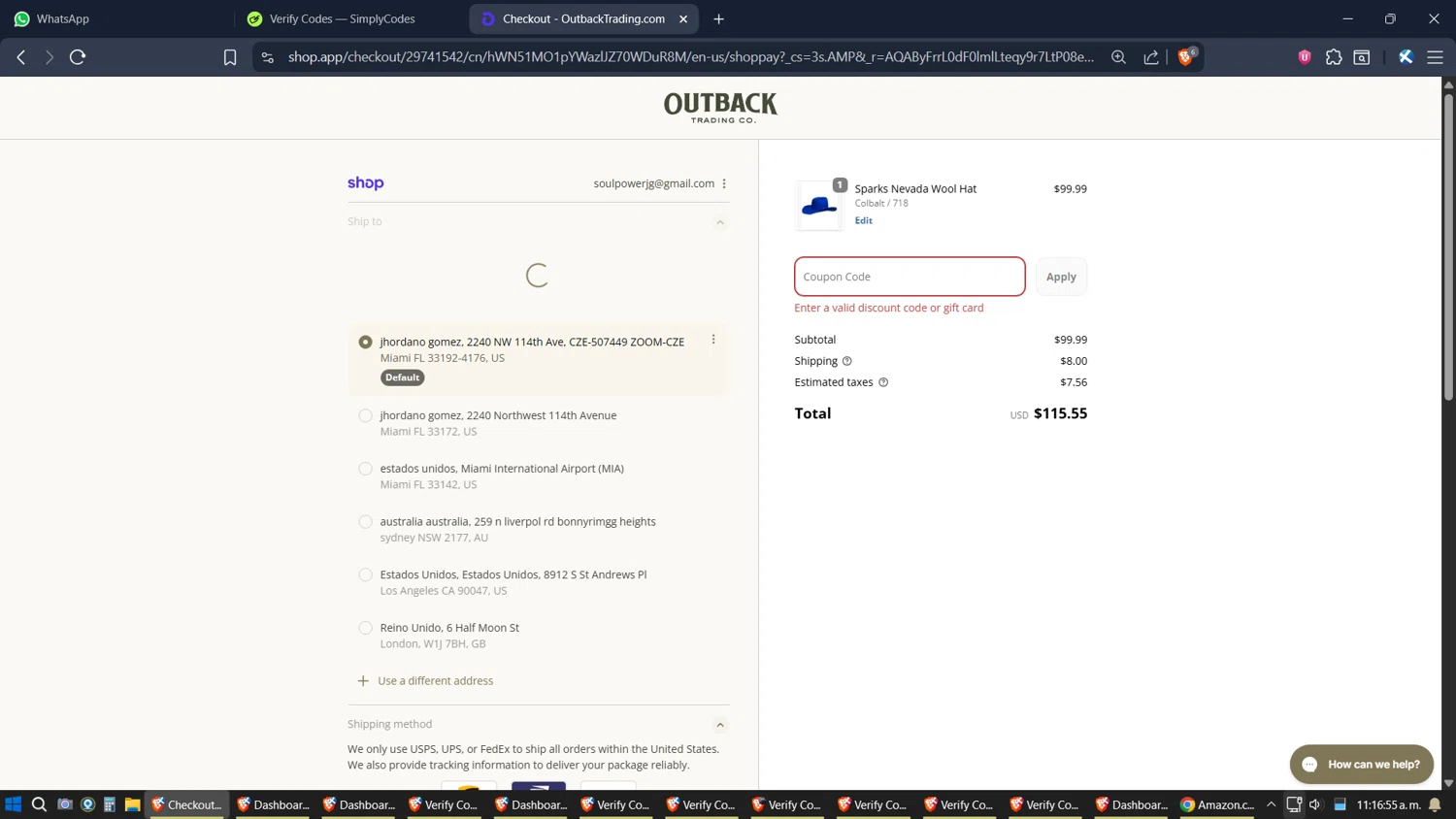The width and height of the screenshot is (1456, 819).
Task: Toggle the browser sidebar panel icon
Action: (1362, 57)
